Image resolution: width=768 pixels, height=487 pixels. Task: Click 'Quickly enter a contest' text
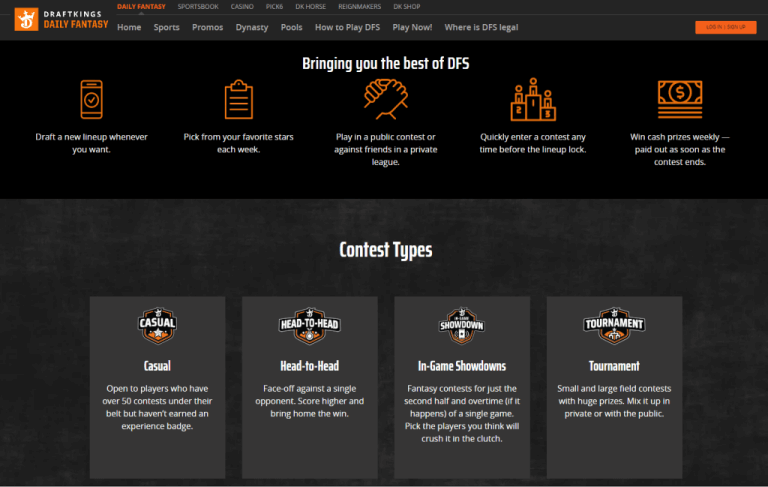pos(533,143)
